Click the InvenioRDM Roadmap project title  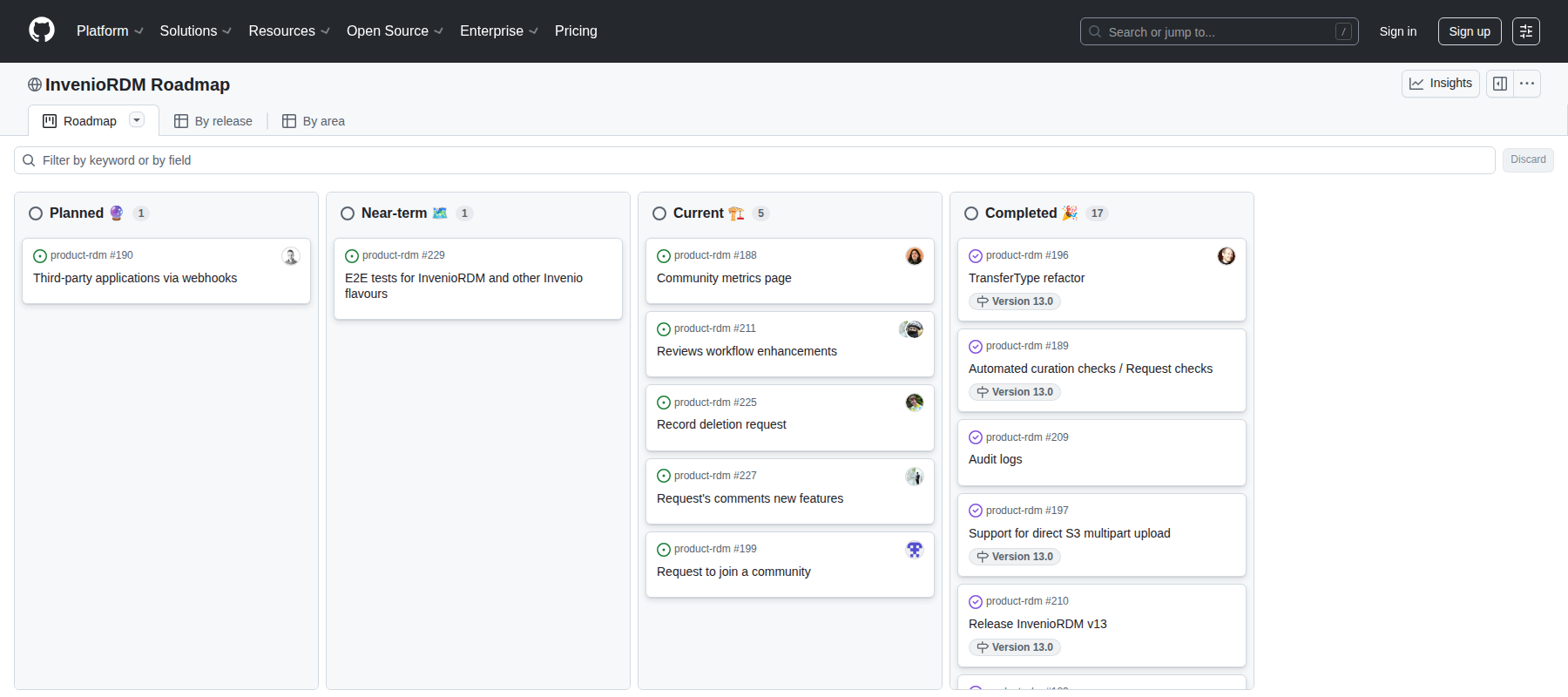(x=138, y=85)
